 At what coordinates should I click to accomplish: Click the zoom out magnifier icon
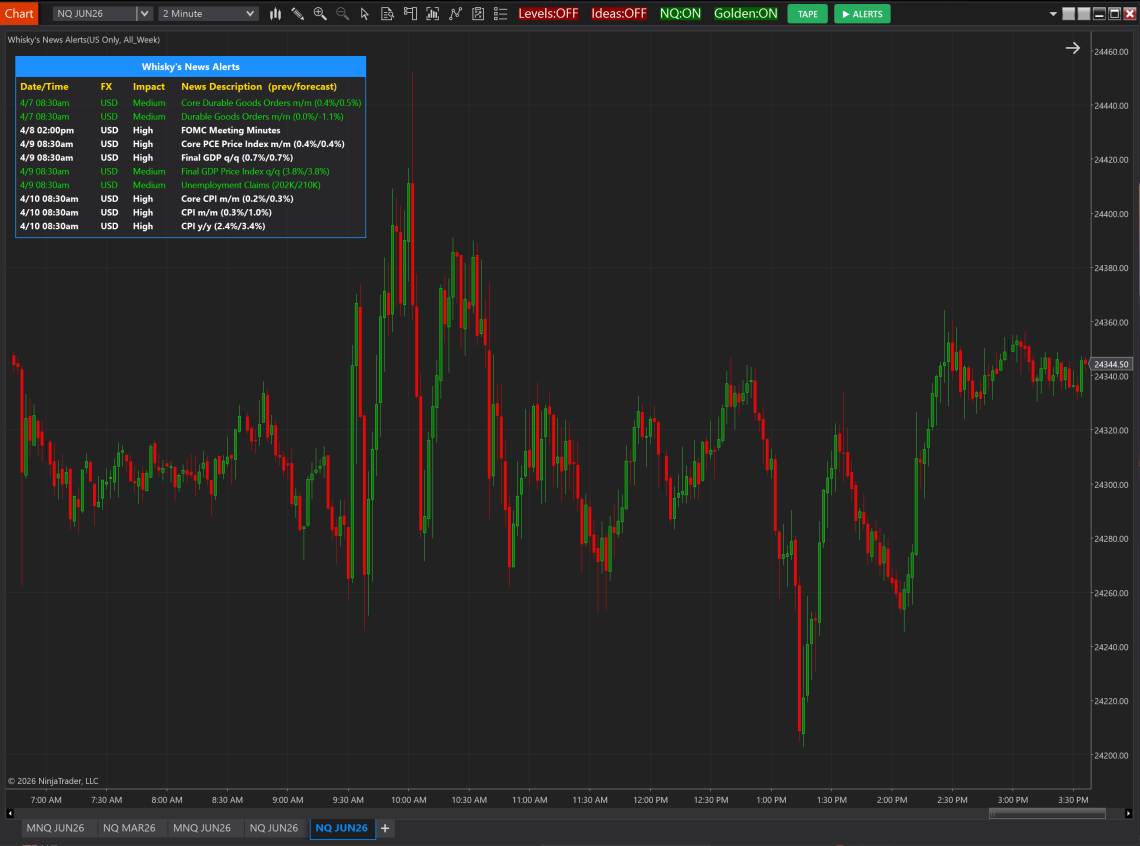point(343,14)
